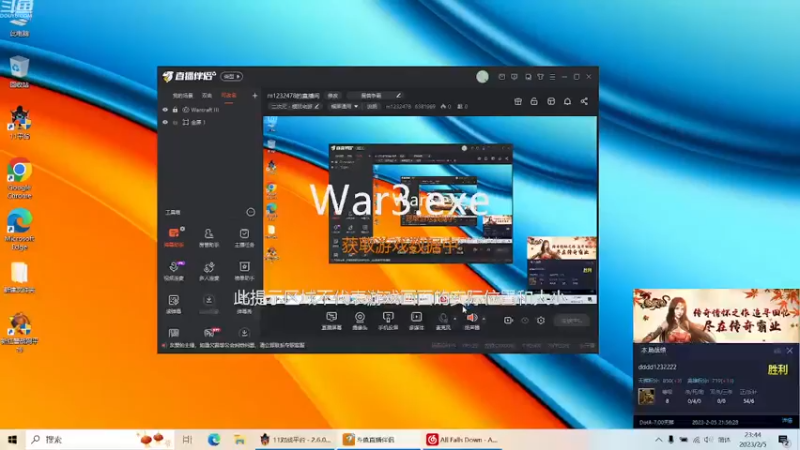Image resolution: width=800 pixels, height=450 pixels.
Task: Open the bottom-left toolbox panel icon
Action: [x=174, y=333]
